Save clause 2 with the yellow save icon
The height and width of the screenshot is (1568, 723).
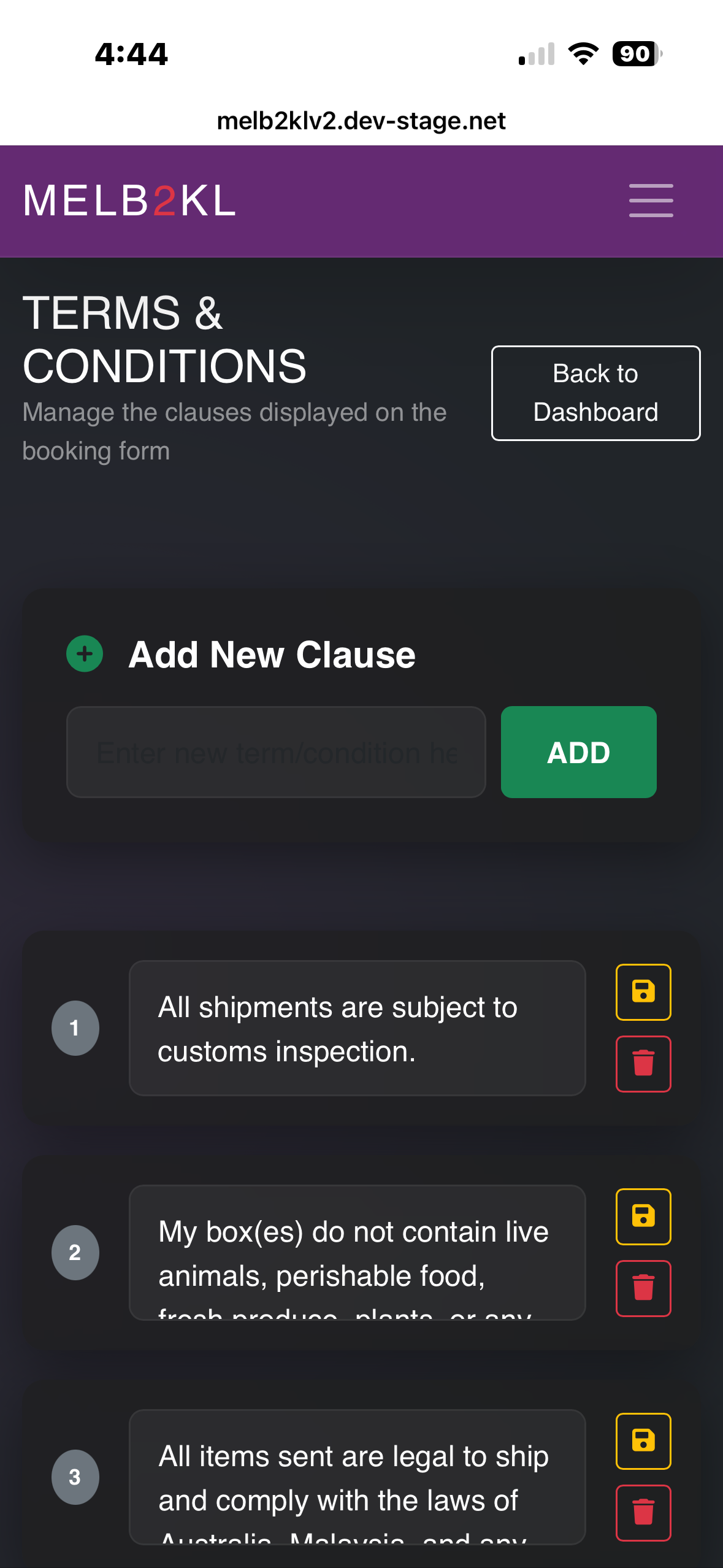[x=643, y=1216]
